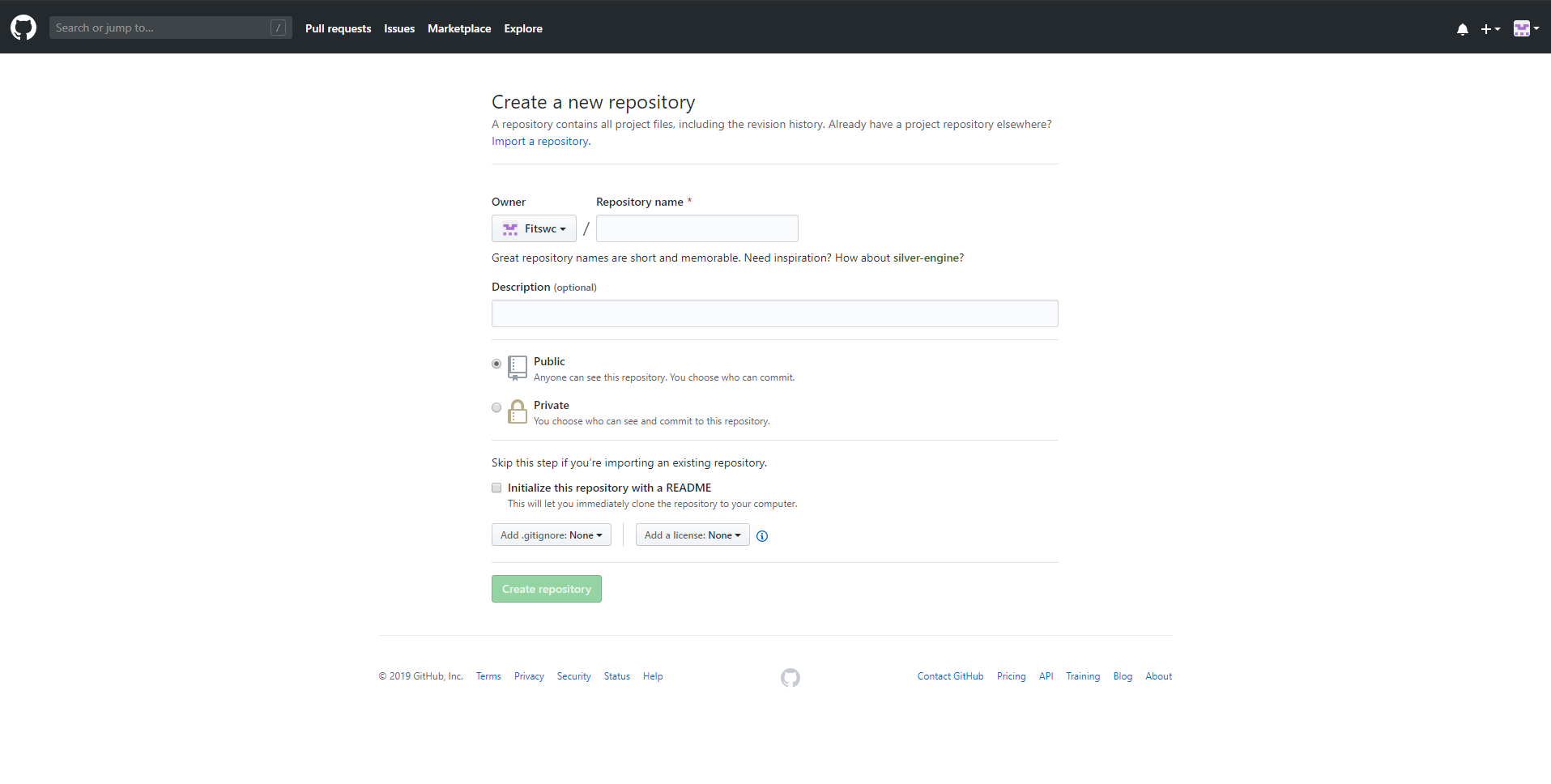The image size is (1551, 784).
Task: Expand the Add a license dropdown
Action: [692, 535]
